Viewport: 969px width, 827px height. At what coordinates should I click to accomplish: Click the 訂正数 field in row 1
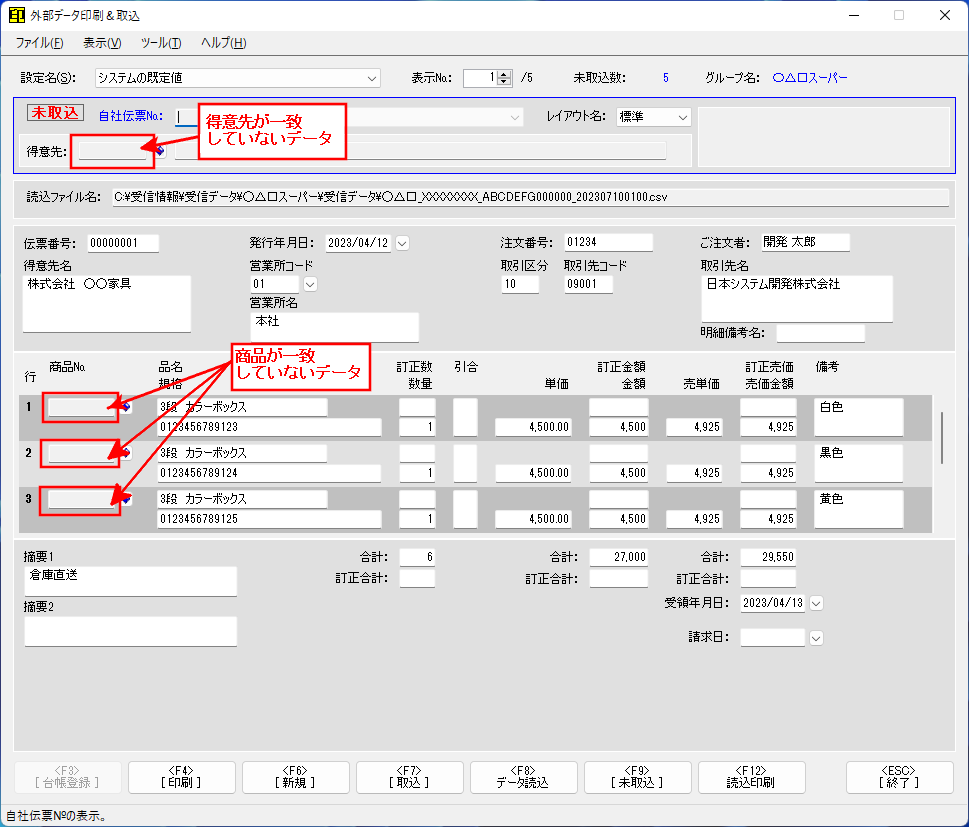coord(417,407)
